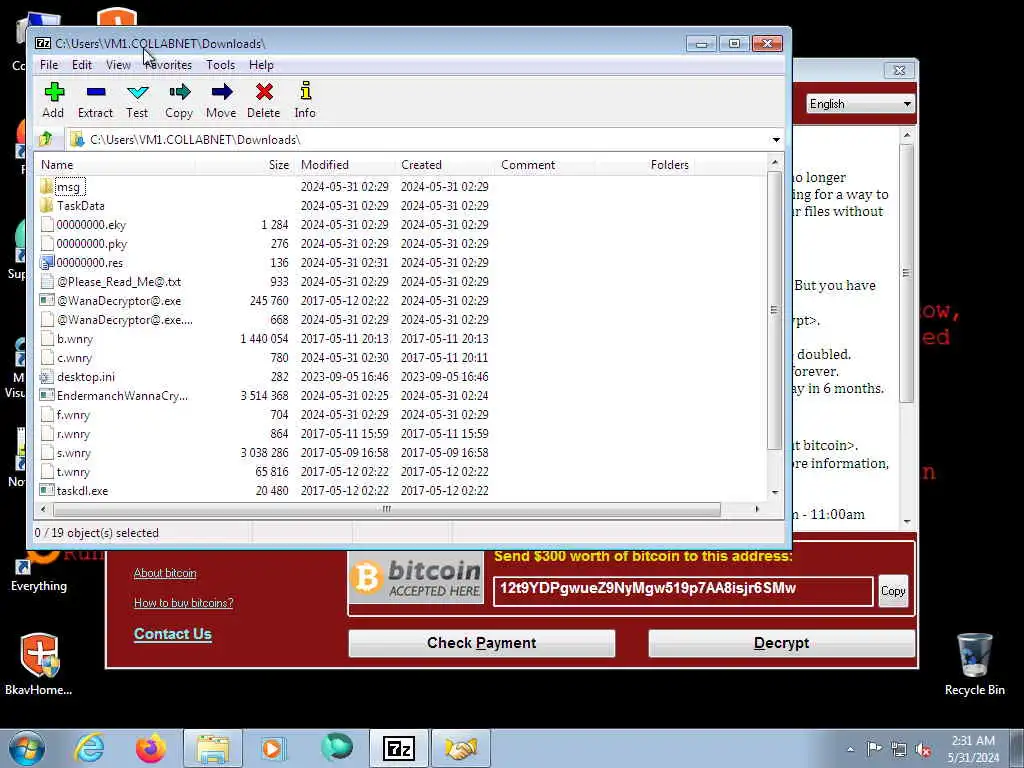
Task: Open the English language dropdown
Action: (x=860, y=104)
